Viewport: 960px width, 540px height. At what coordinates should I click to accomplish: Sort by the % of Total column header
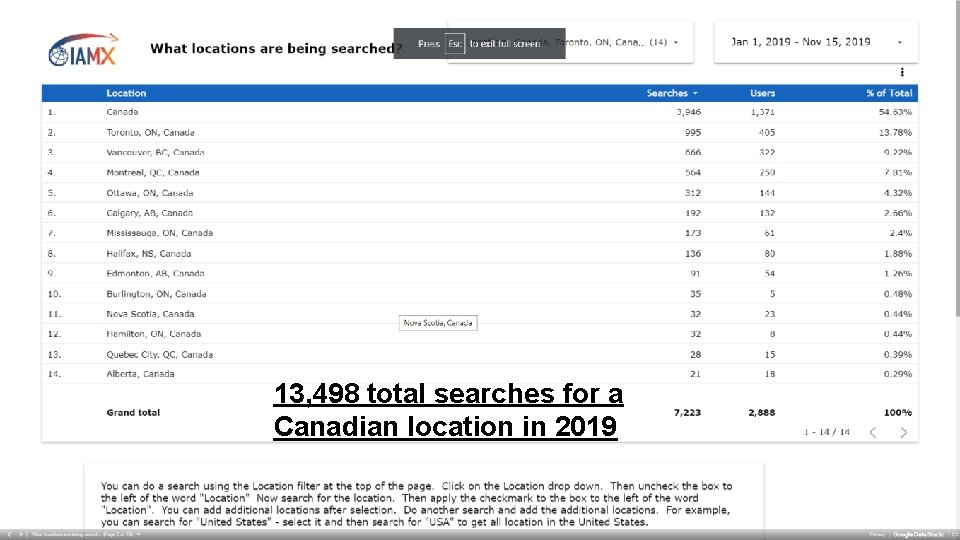pyautogui.click(x=888, y=93)
